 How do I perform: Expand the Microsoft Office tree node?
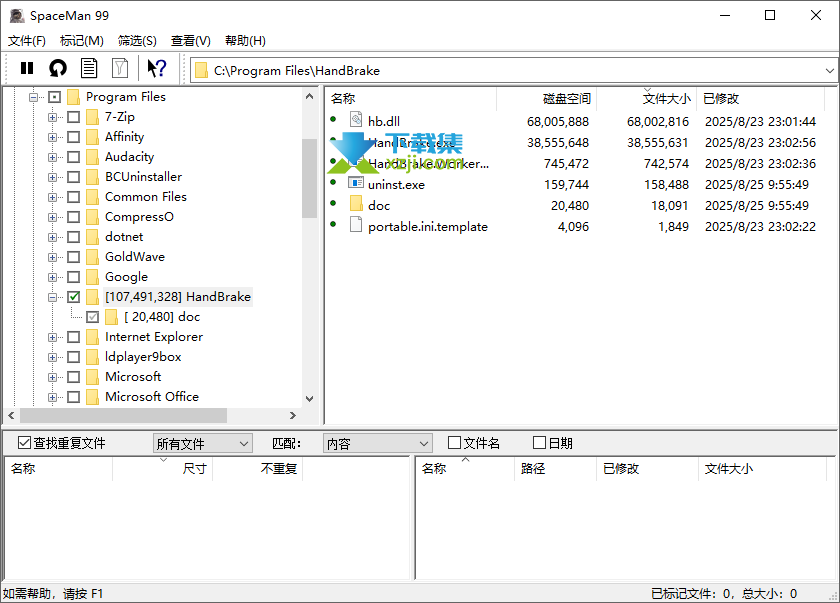coord(53,397)
